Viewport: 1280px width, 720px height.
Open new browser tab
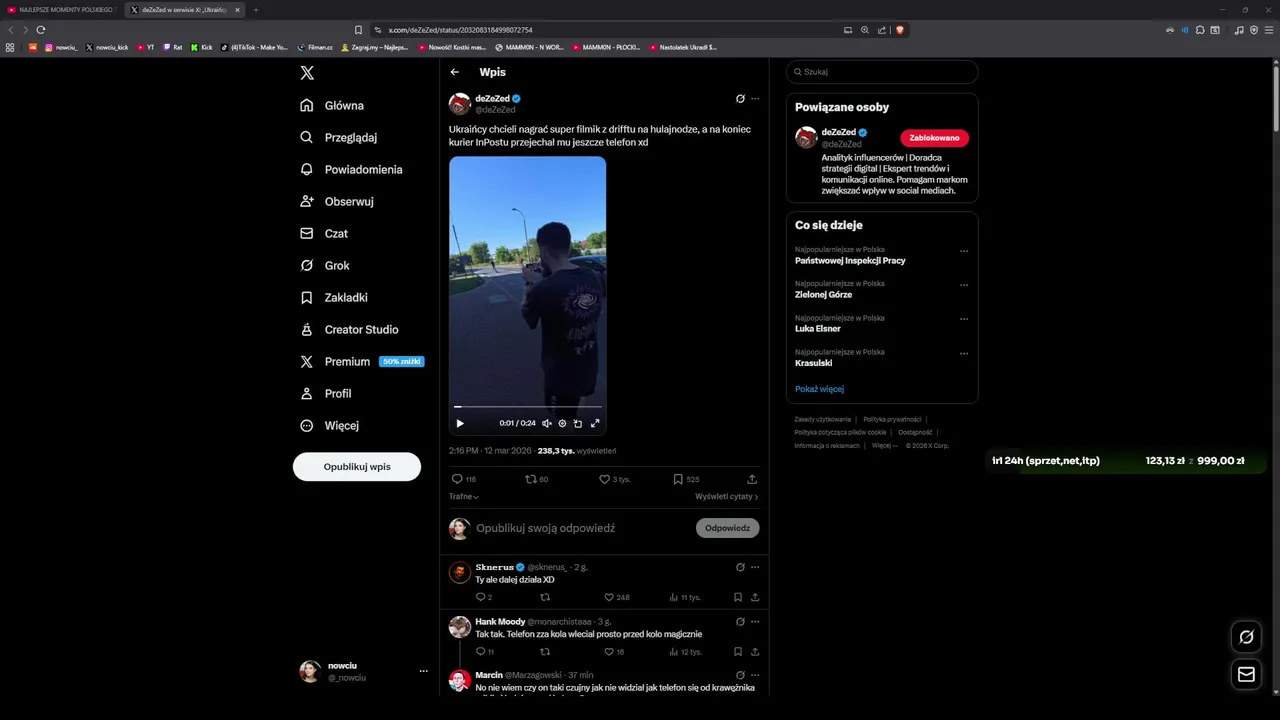255,10
